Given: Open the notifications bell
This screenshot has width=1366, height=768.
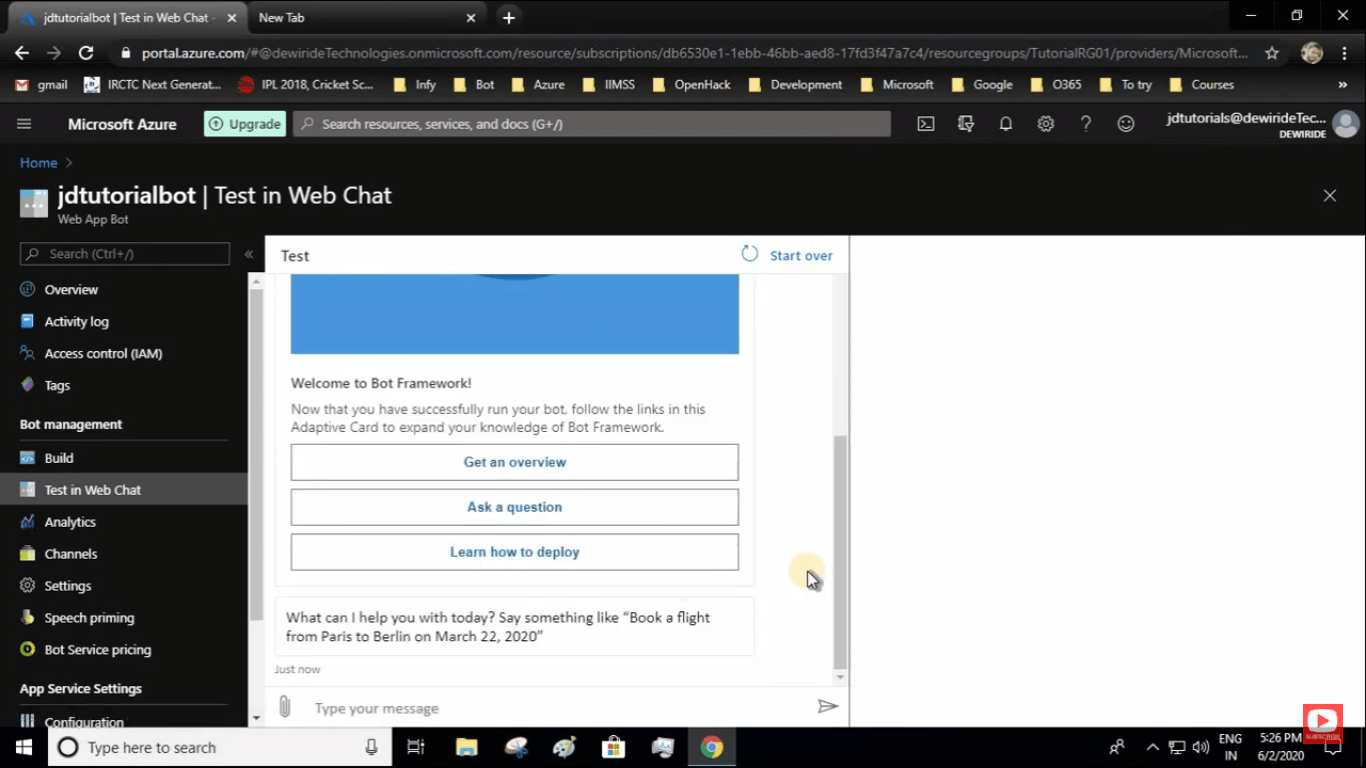Looking at the screenshot, I should (1006, 124).
